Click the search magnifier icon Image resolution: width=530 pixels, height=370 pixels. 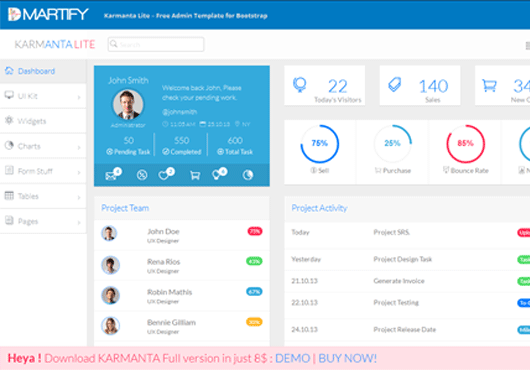click(114, 44)
